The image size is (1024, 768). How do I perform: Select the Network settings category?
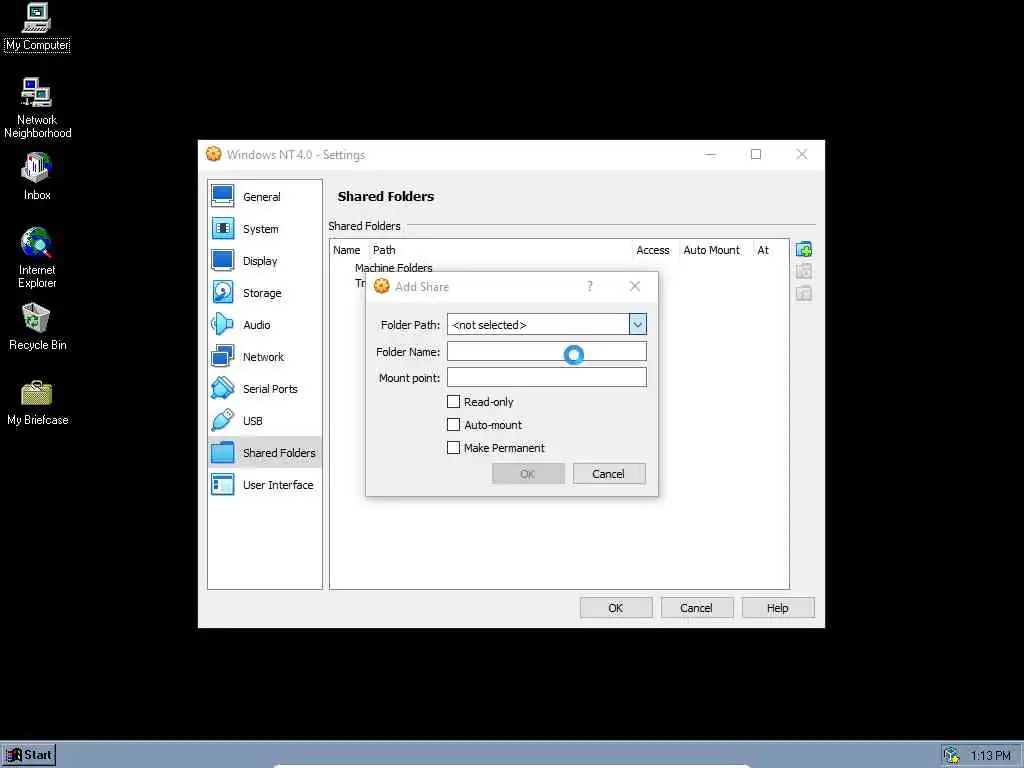[264, 357]
